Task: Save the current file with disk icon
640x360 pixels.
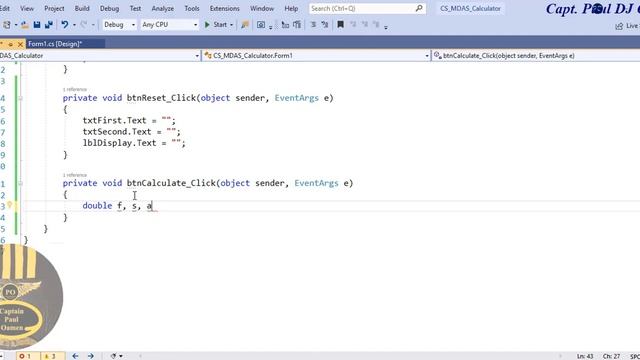Action: [37, 25]
